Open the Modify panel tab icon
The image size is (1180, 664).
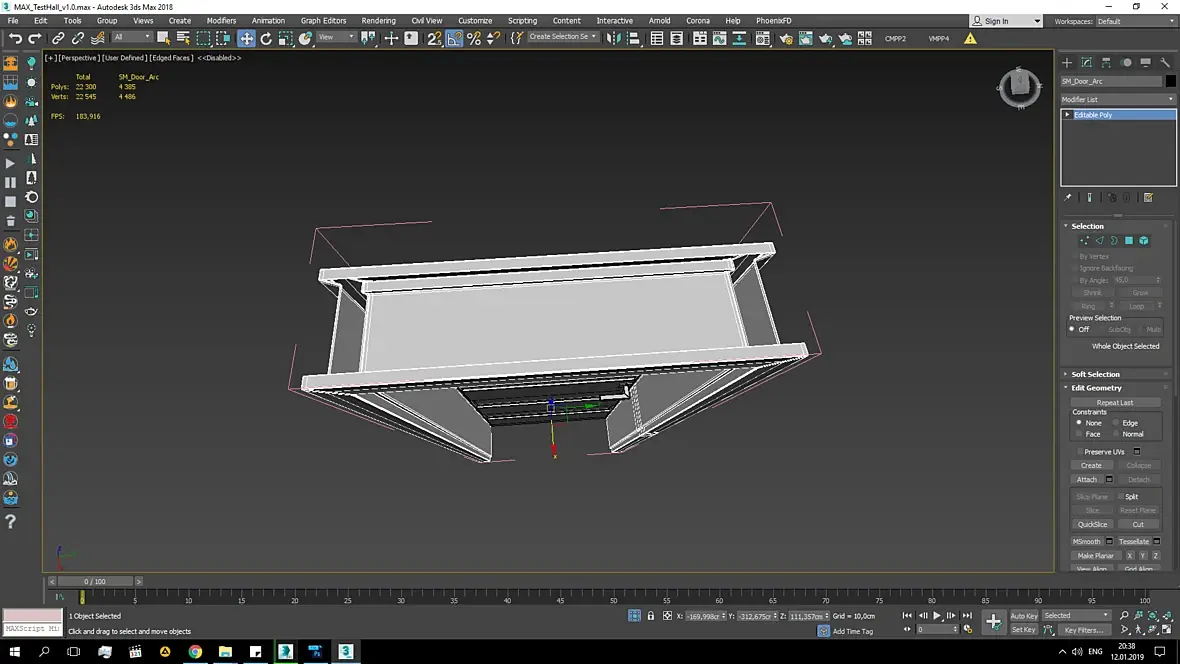[1086, 62]
